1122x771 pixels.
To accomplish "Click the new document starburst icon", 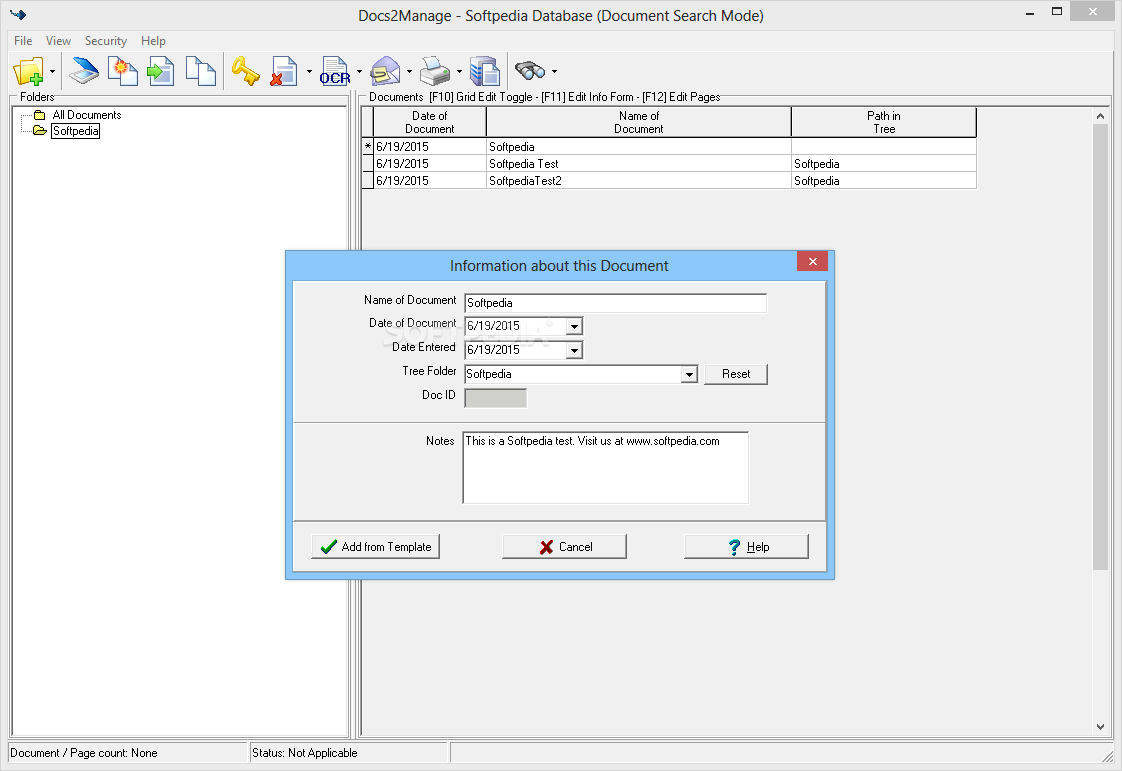I will [x=123, y=72].
